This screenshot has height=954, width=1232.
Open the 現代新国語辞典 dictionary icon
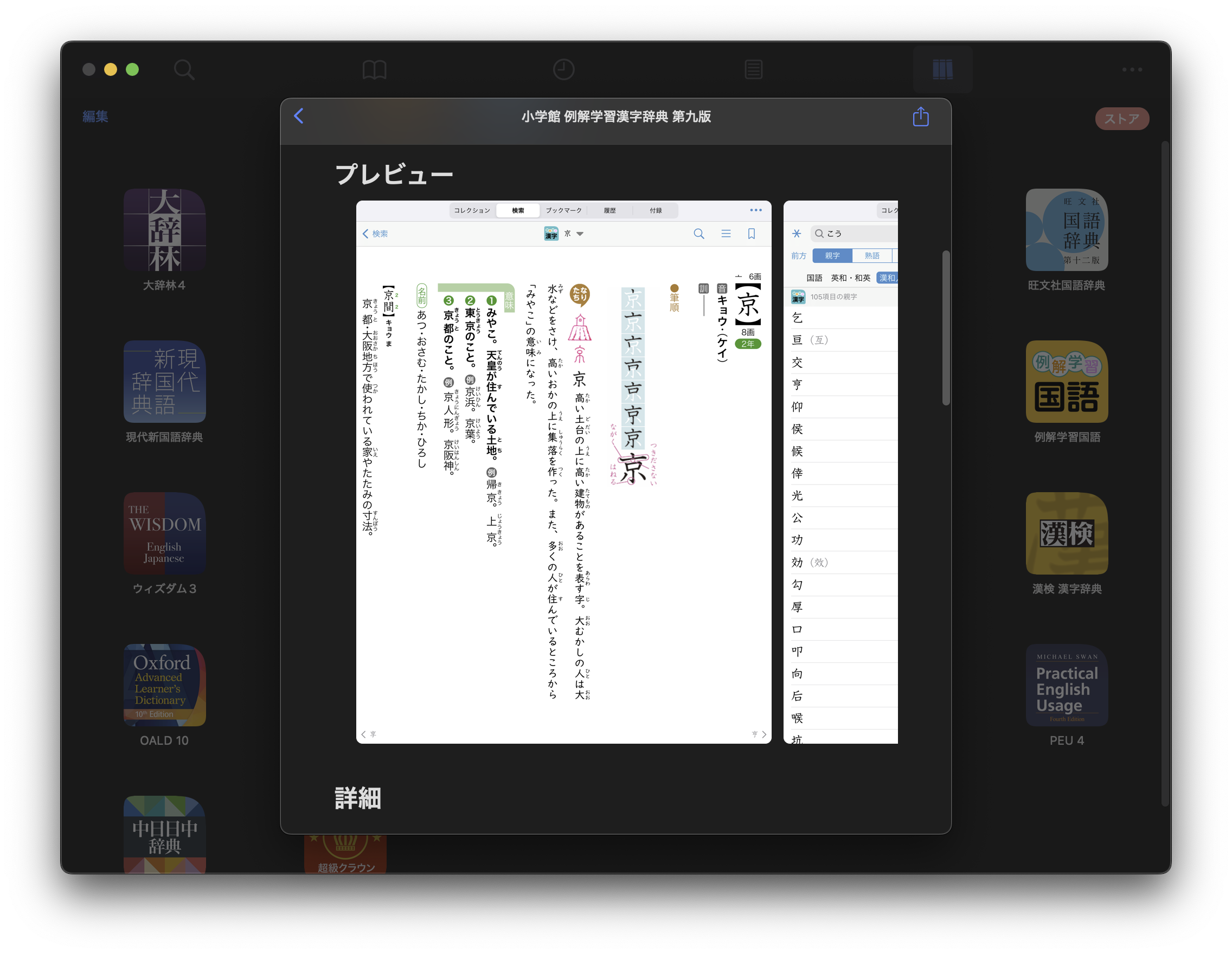click(164, 381)
